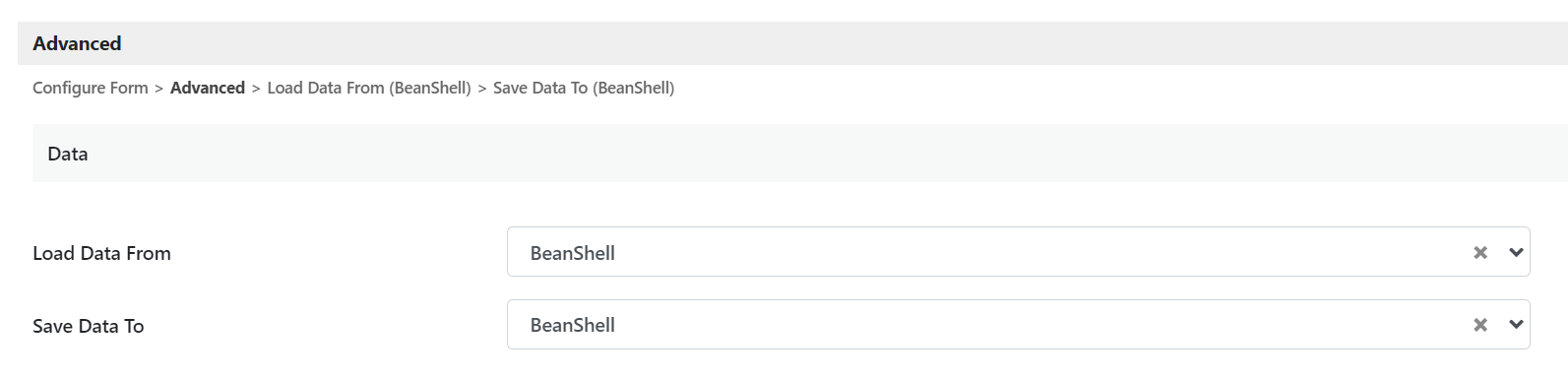
Task: Click the Load Data From label
Action: tap(101, 253)
